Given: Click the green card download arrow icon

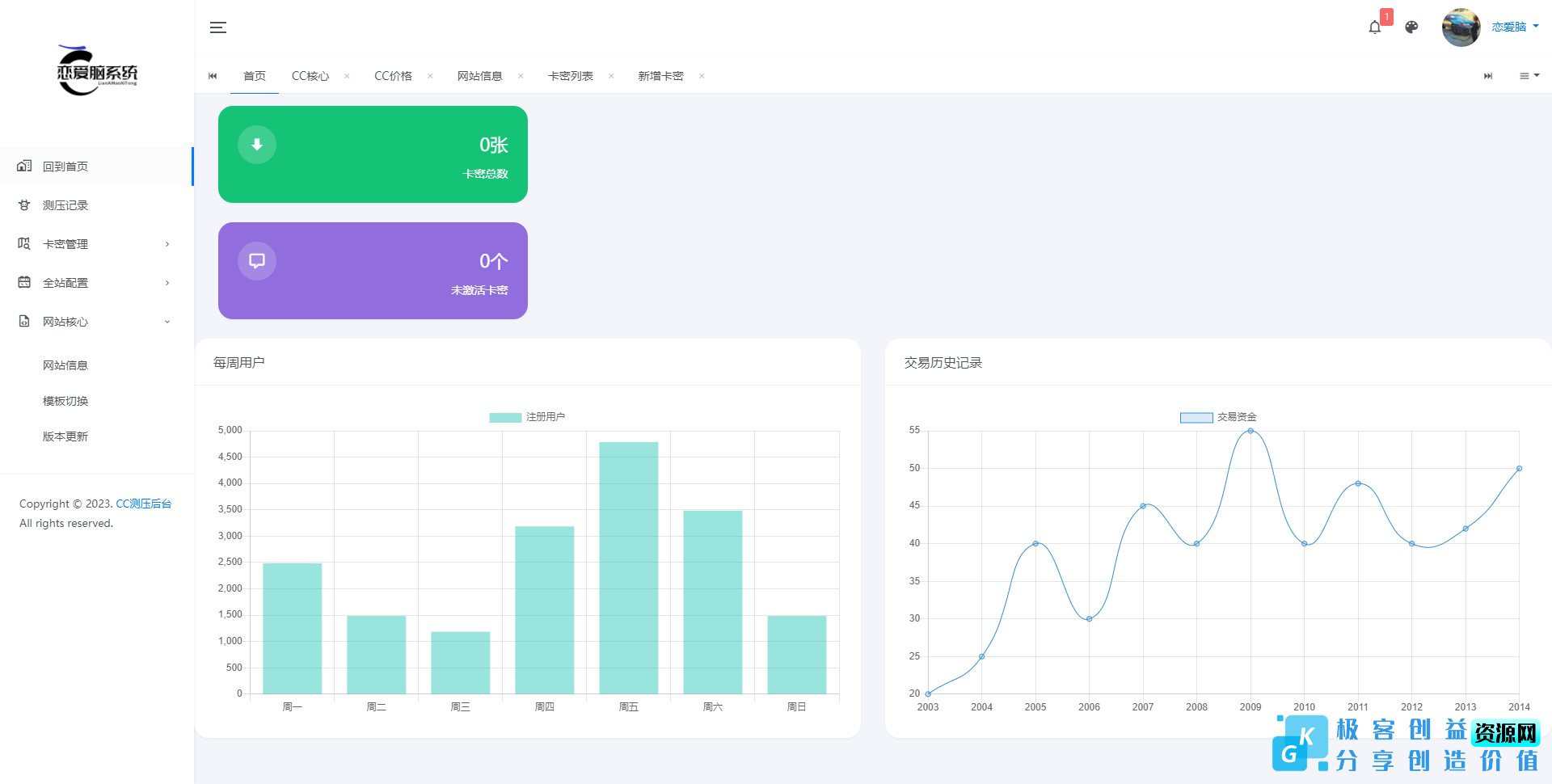Looking at the screenshot, I should pyautogui.click(x=257, y=145).
